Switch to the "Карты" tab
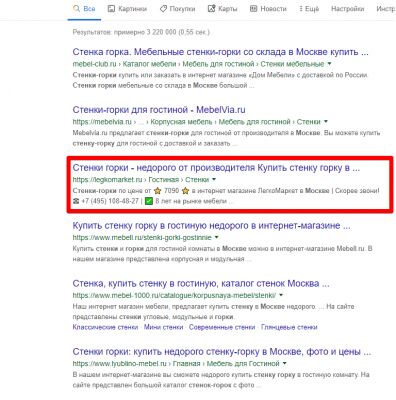Image resolution: width=396 pixels, height=400 pixels. click(222, 9)
